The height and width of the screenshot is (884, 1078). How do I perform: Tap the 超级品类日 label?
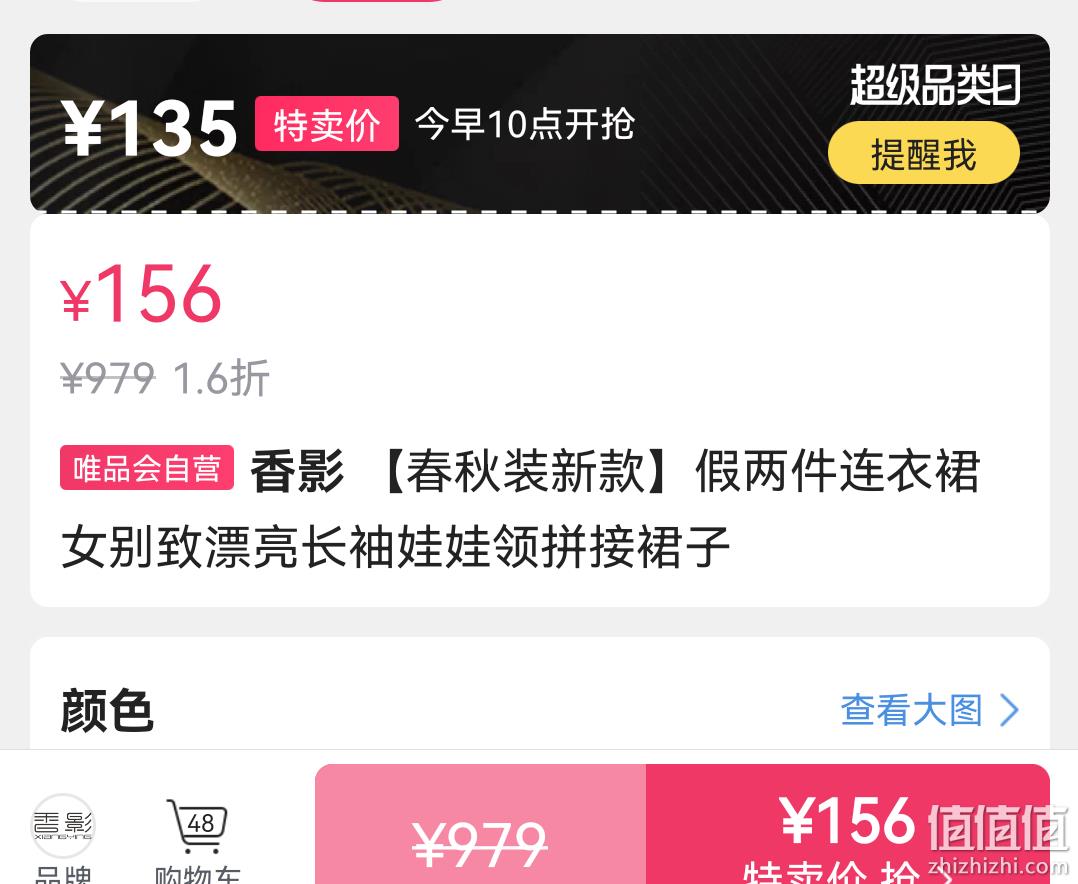935,85
